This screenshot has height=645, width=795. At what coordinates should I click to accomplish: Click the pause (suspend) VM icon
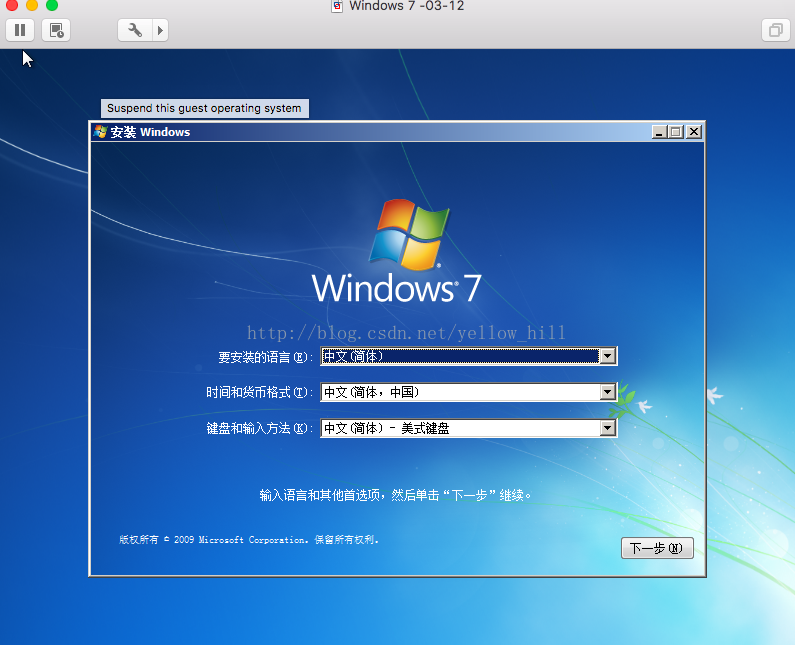(x=20, y=30)
